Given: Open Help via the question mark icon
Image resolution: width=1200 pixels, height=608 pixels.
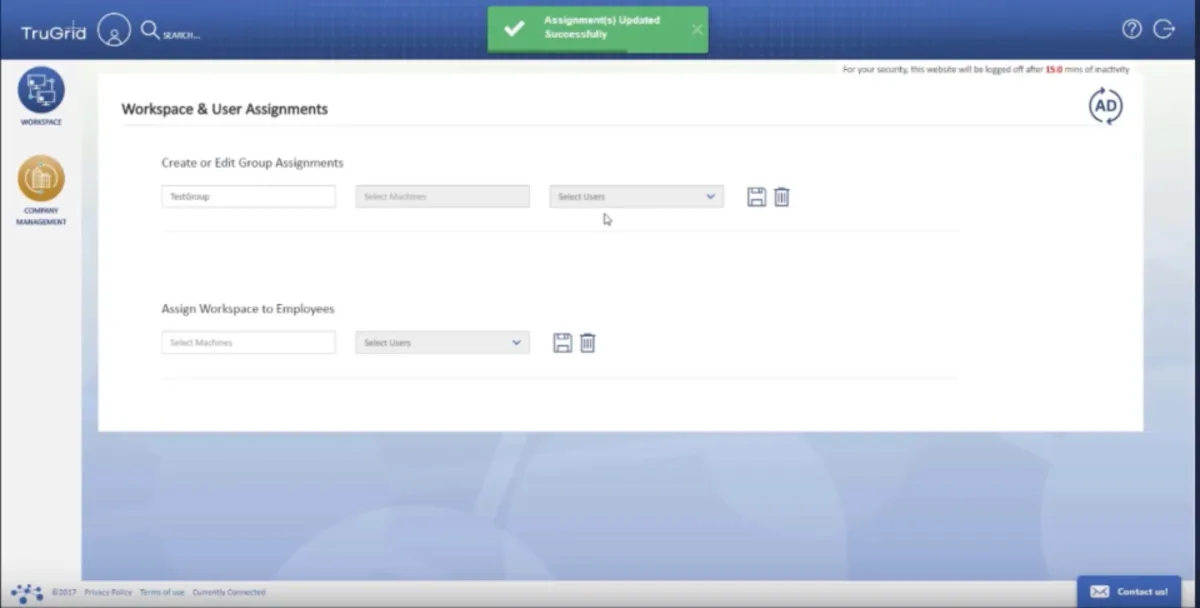Looking at the screenshot, I should pyautogui.click(x=1131, y=29).
